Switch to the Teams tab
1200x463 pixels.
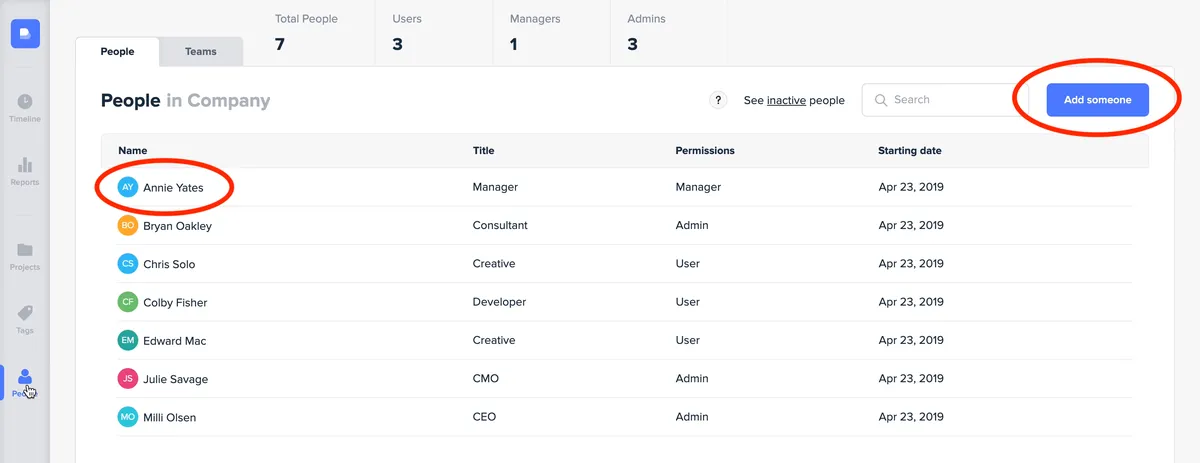(200, 52)
